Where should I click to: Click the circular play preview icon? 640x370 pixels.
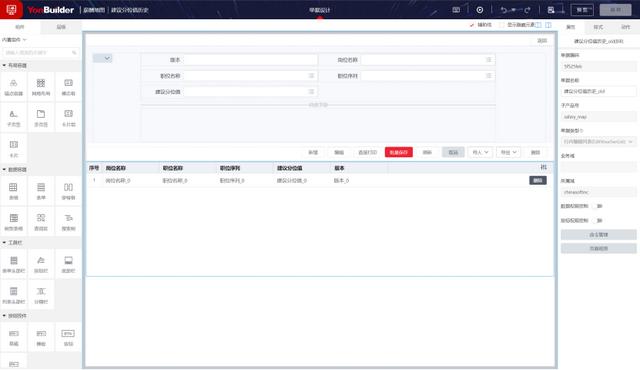(480, 10)
